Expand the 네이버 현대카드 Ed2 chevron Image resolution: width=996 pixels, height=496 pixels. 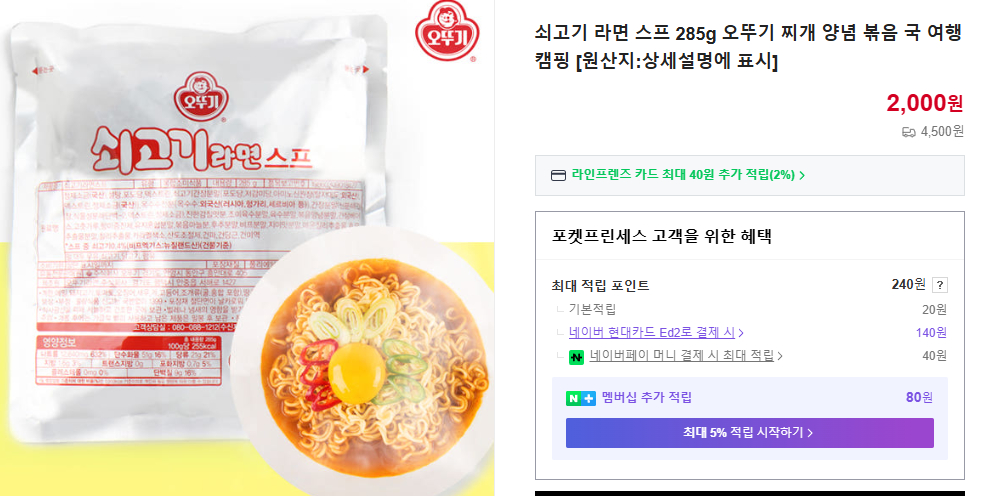coord(741,333)
